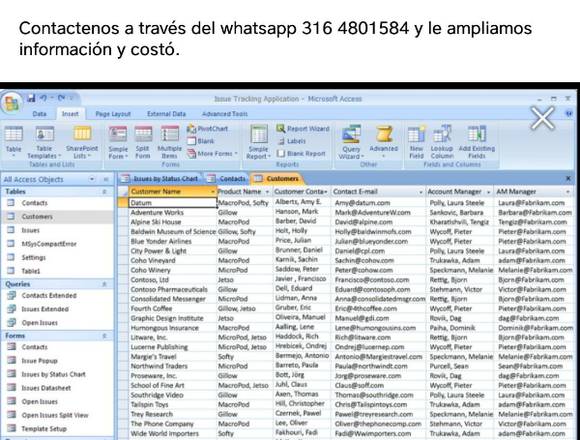Open Customer Name column filter dropdown
Image resolution: width=580 pixels, height=440 pixels.
point(212,192)
